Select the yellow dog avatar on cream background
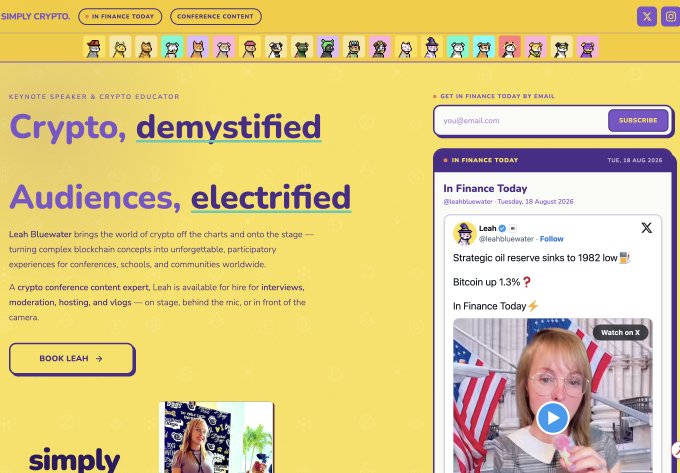680x473 pixels. 120,47
